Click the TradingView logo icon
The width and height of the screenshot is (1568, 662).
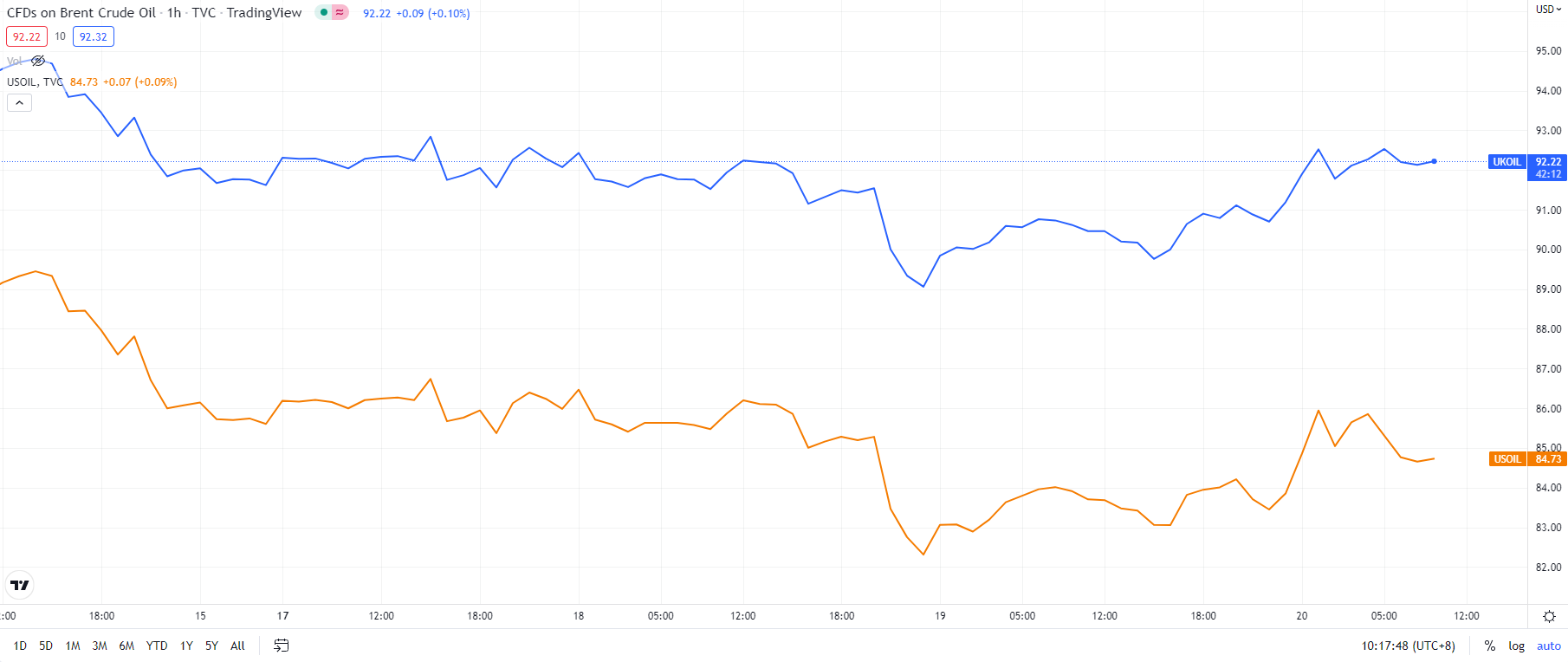[19, 585]
